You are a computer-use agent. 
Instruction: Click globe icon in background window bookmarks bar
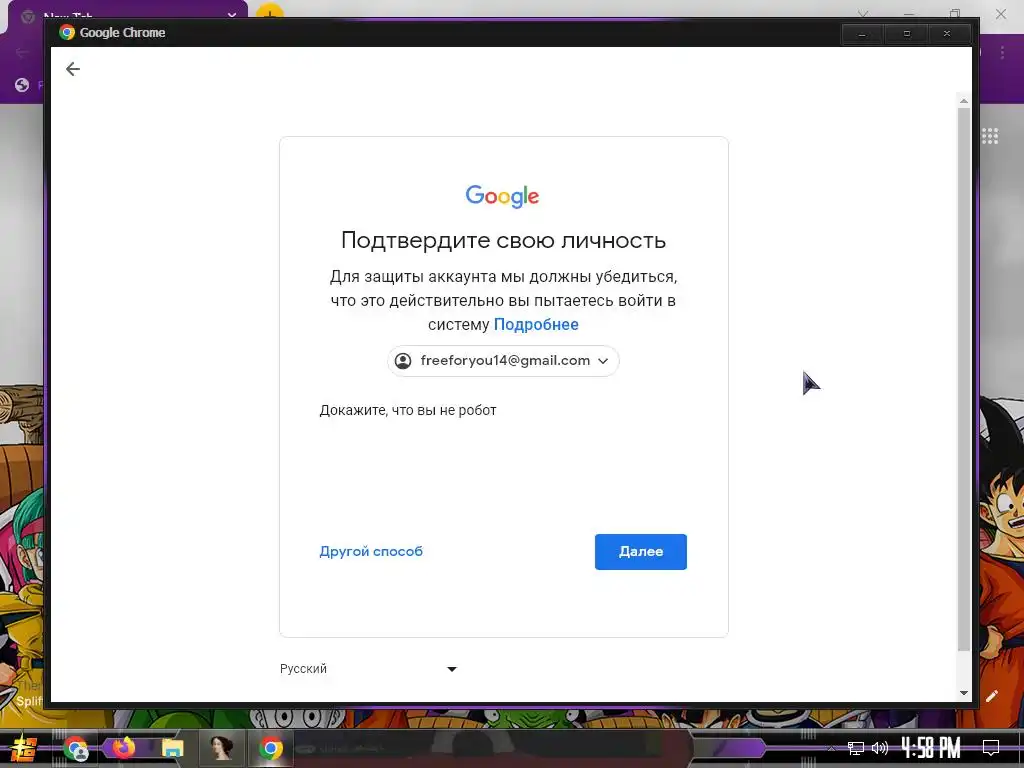point(22,85)
